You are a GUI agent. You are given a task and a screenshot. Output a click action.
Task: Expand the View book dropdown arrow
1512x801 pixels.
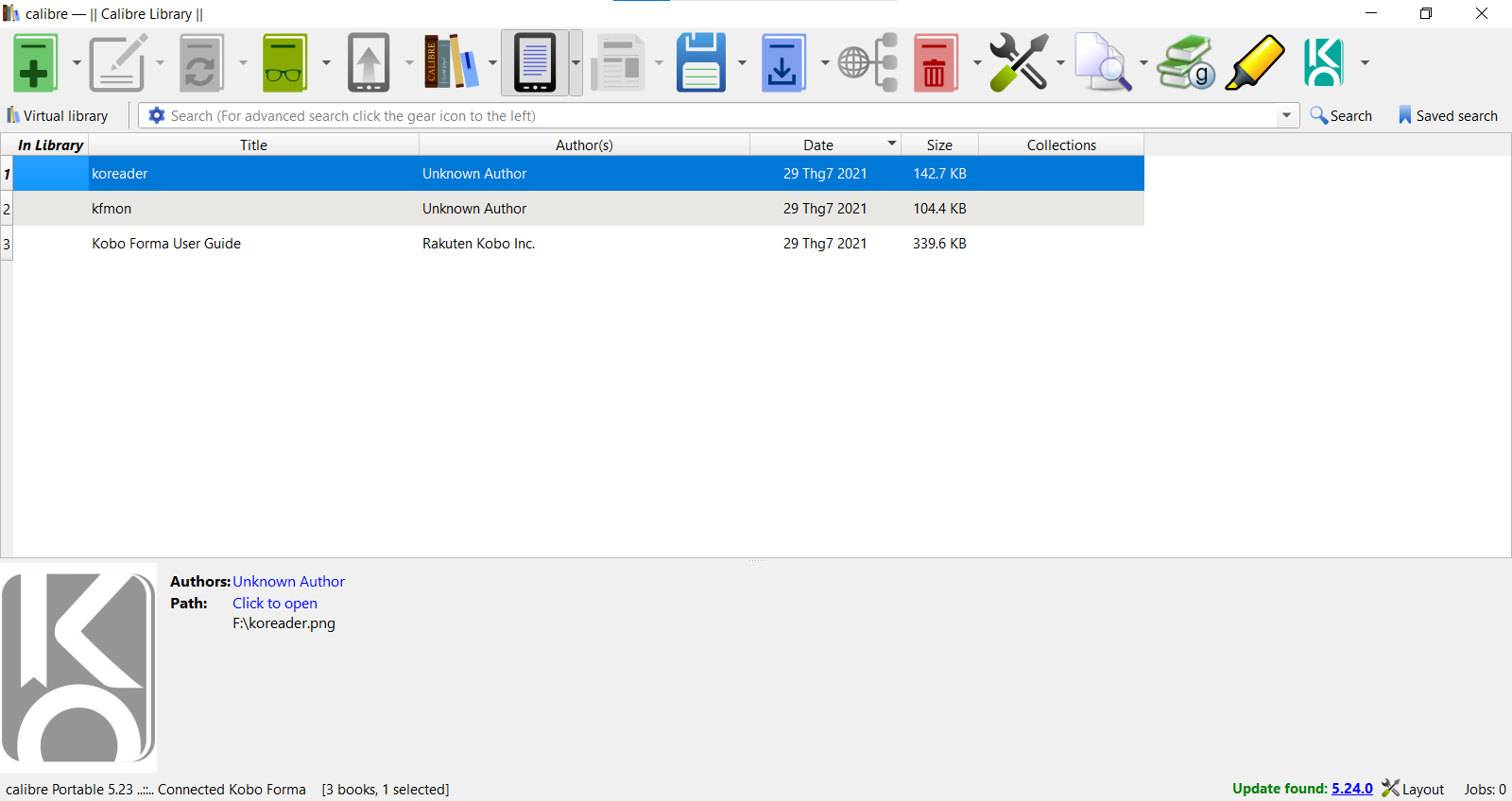326,63
